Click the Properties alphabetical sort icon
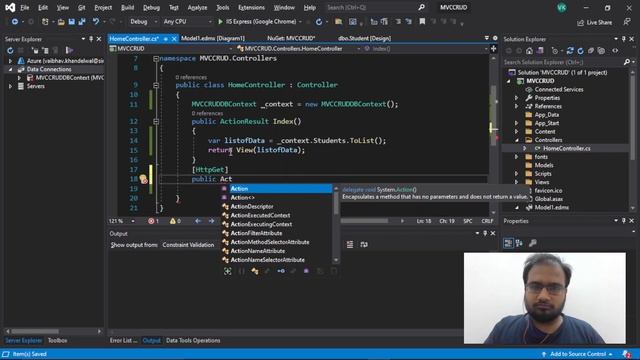640x360 pixels. pos(519,243)
